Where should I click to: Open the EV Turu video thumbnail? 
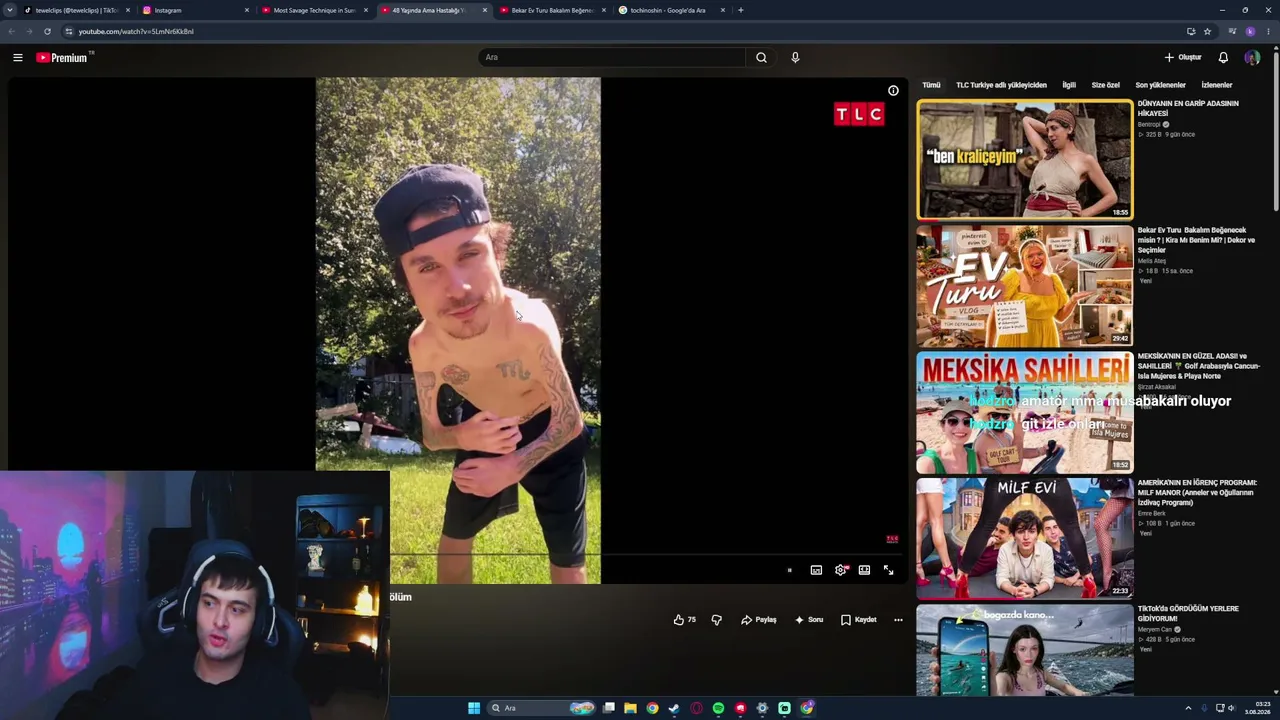click(x=1025, y=286)
